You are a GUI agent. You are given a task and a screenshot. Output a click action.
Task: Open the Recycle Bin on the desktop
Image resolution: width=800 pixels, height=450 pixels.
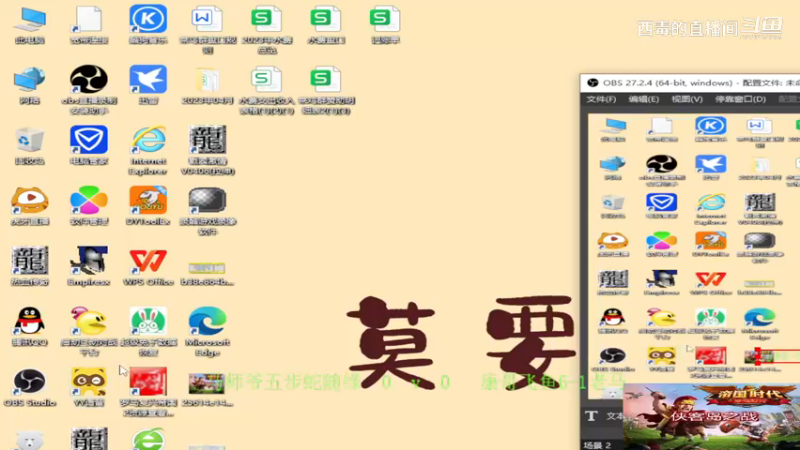click(30, 145)
